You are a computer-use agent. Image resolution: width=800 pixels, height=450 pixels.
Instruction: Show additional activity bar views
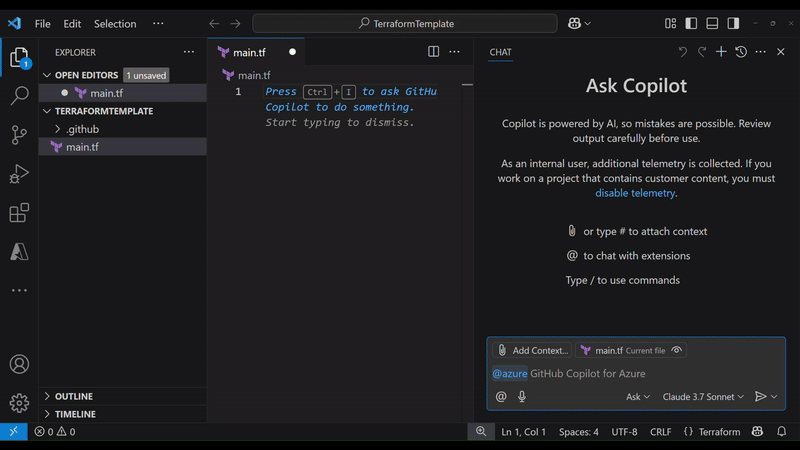coord(19,290)
